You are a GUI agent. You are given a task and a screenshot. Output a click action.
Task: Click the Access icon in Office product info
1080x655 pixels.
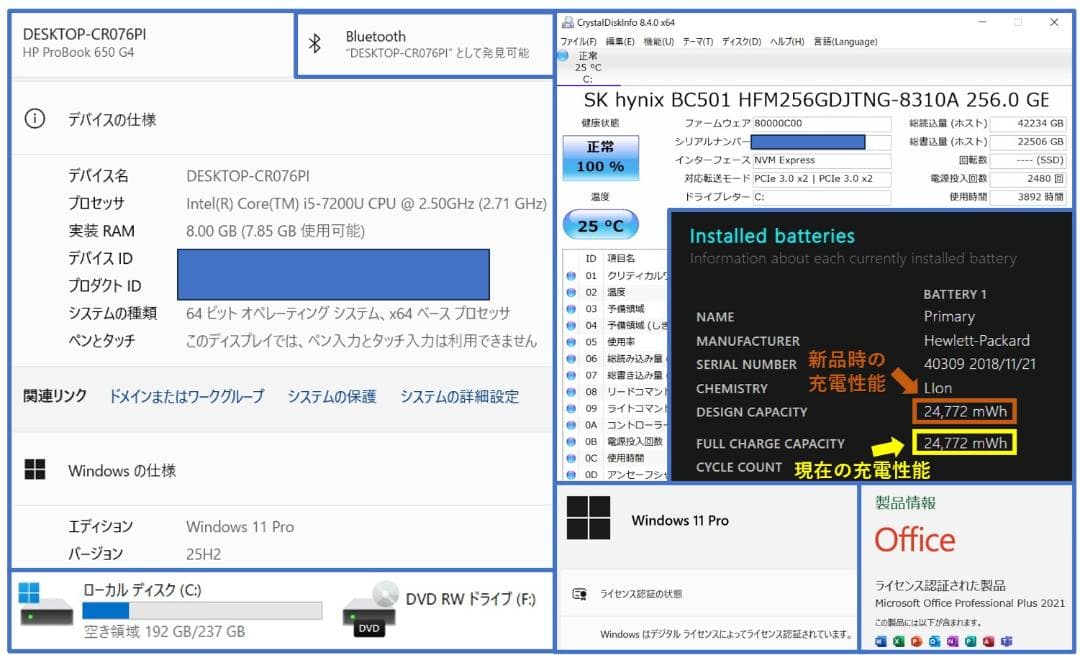point(989,641)
